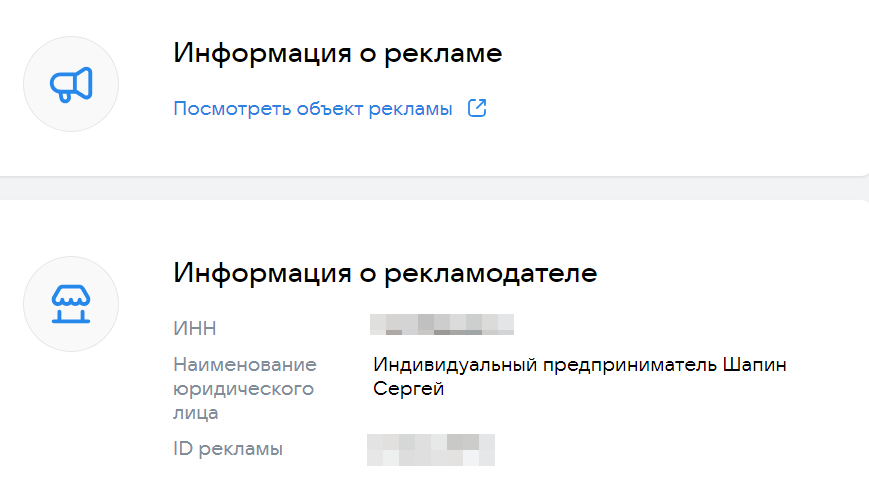The image size is (869, 498).
Task: Click the blurred ИНН value
Action: [441, 324]
